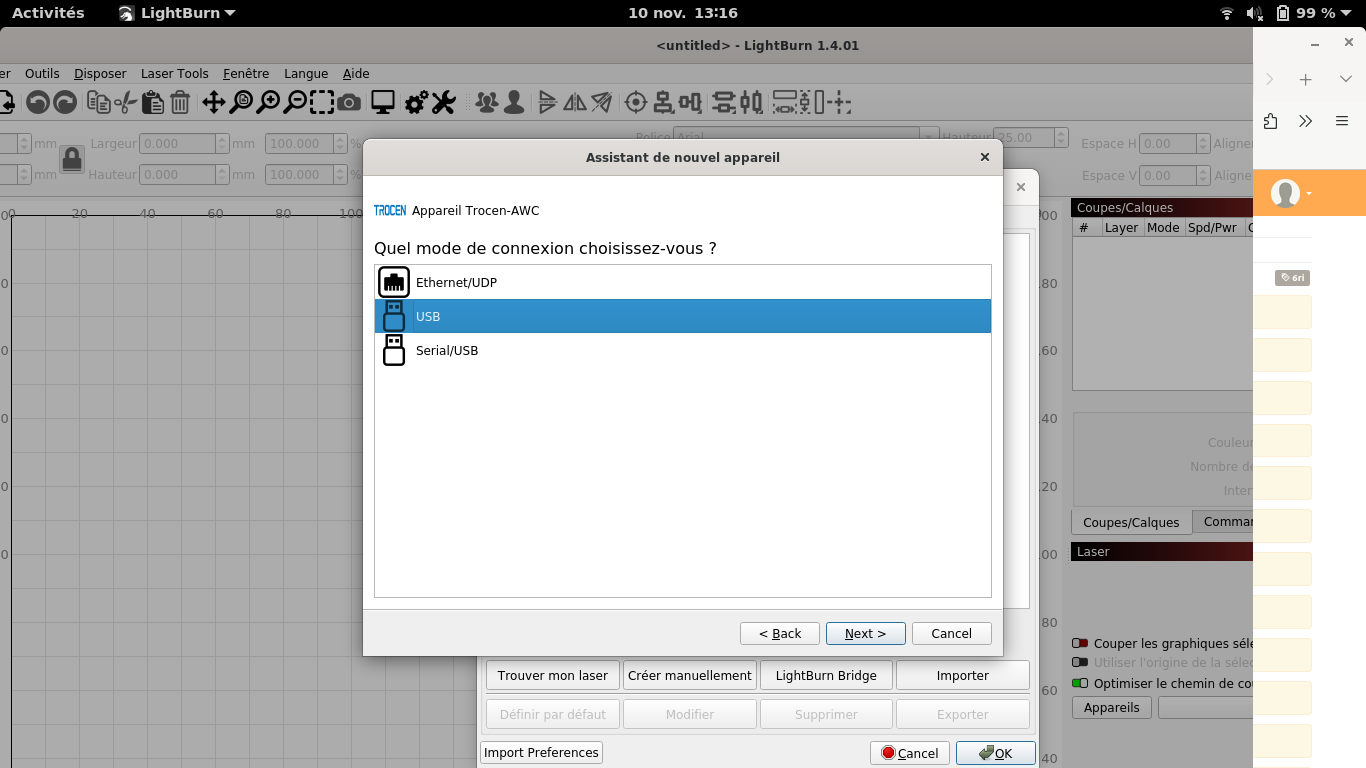The image size is (1366, 768).
Task: Click the scissors cut icon
Action: (x=125, y=102)
